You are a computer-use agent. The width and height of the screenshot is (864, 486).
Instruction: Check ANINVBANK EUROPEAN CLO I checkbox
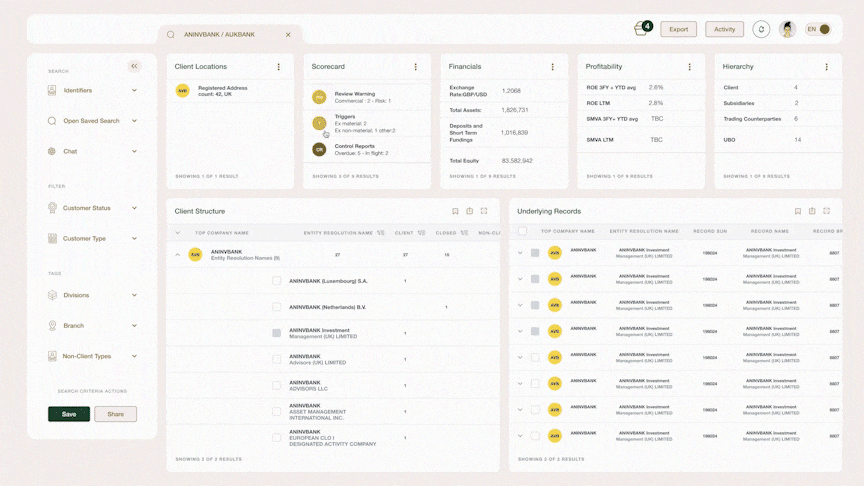277,438
